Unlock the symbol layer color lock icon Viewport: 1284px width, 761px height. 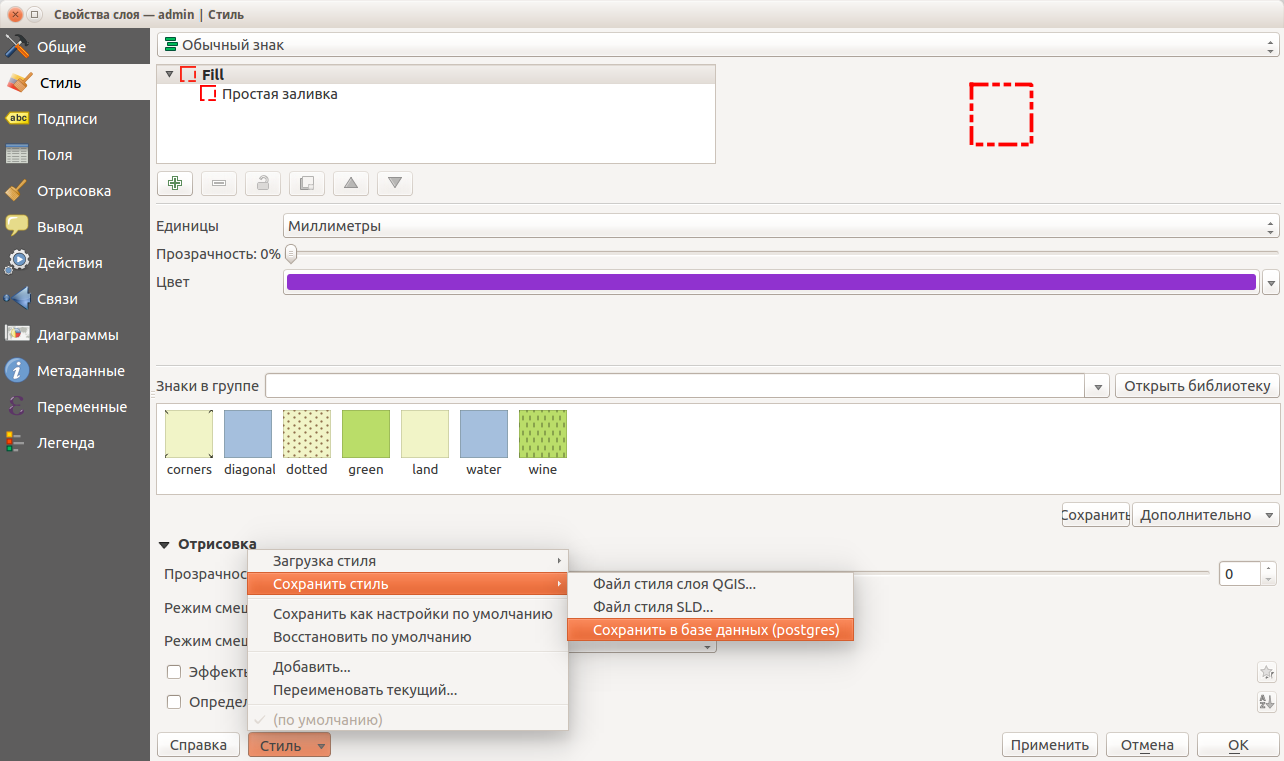point(262,183)
